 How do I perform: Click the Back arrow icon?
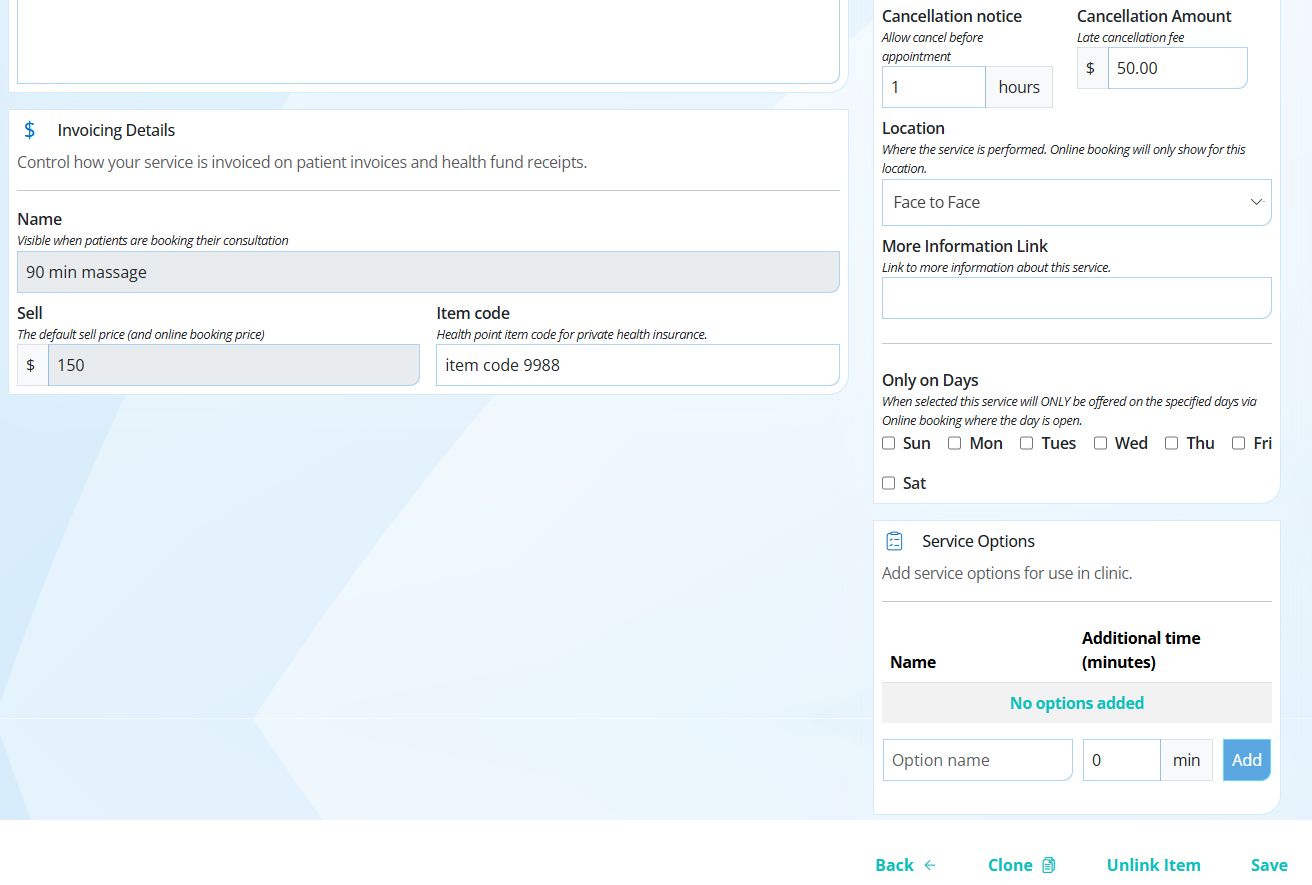[930, 865]
